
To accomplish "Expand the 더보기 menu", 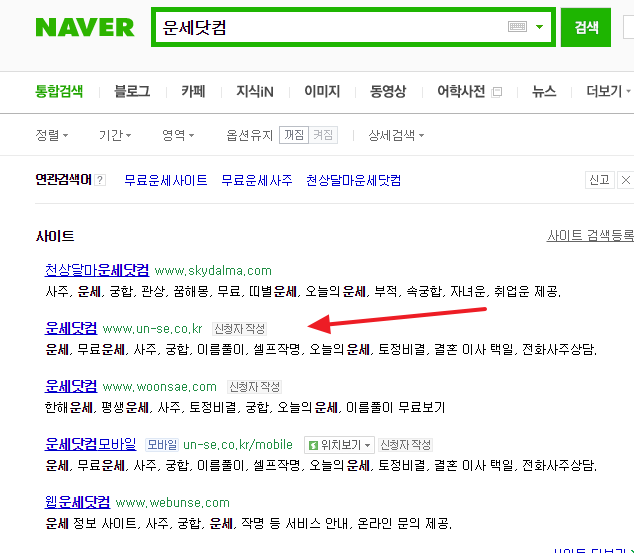I will (x=608, y=91).
